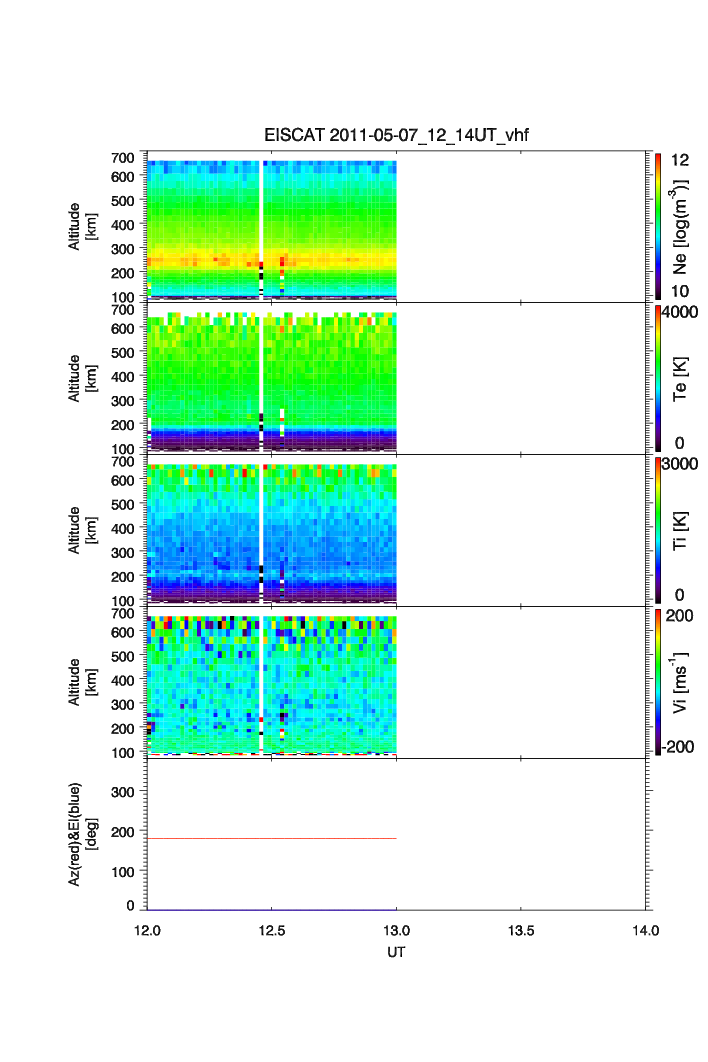Click the Ti ion temperature heatmap
This screenshot has height=1062, width=708.
[x=272, y=533]
